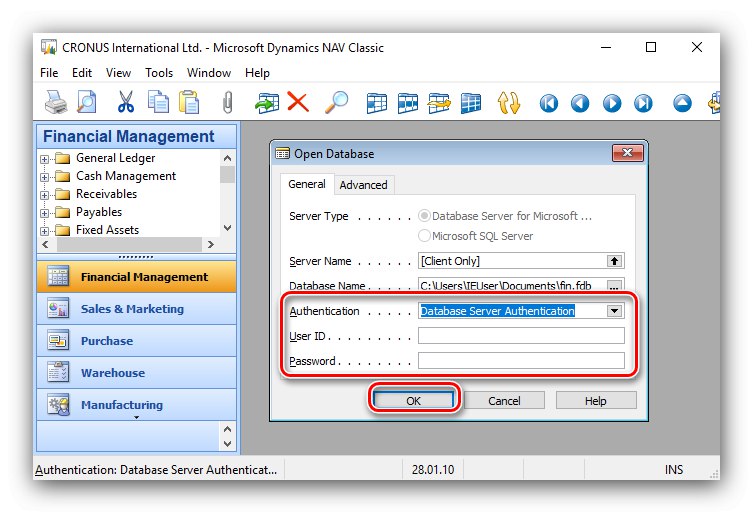Open the Tools menu
The image size is (753, 513).
[159, 73]
